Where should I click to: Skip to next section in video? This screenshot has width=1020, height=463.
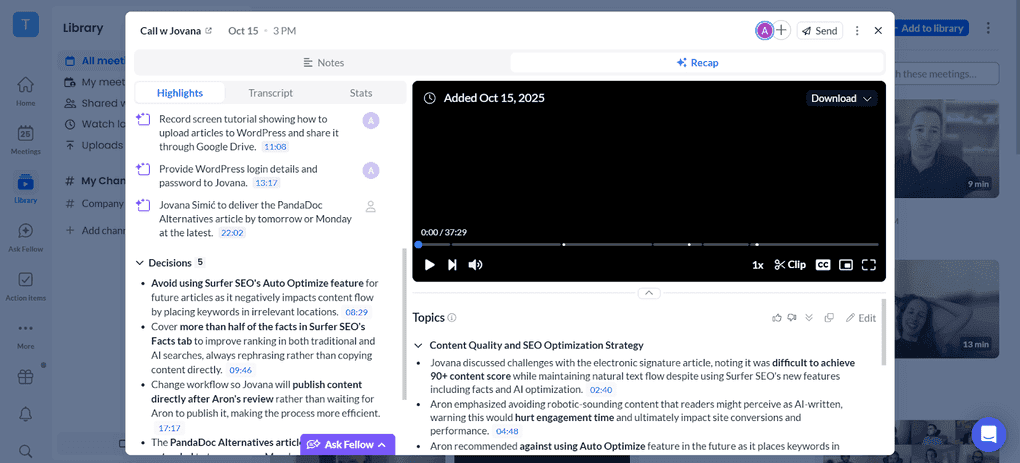coord(452,265)
